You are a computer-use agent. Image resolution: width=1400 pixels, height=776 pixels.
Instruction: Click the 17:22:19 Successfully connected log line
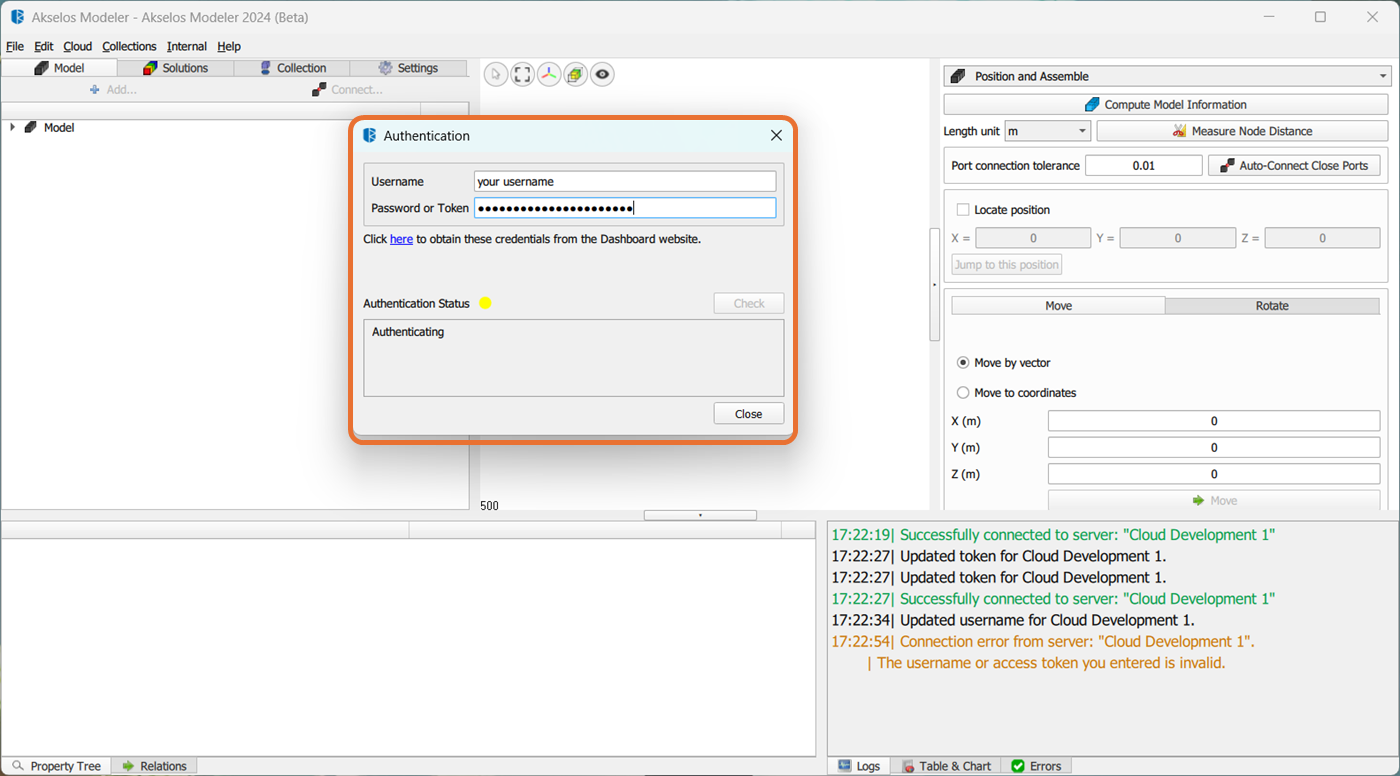tap(1053, 535)
